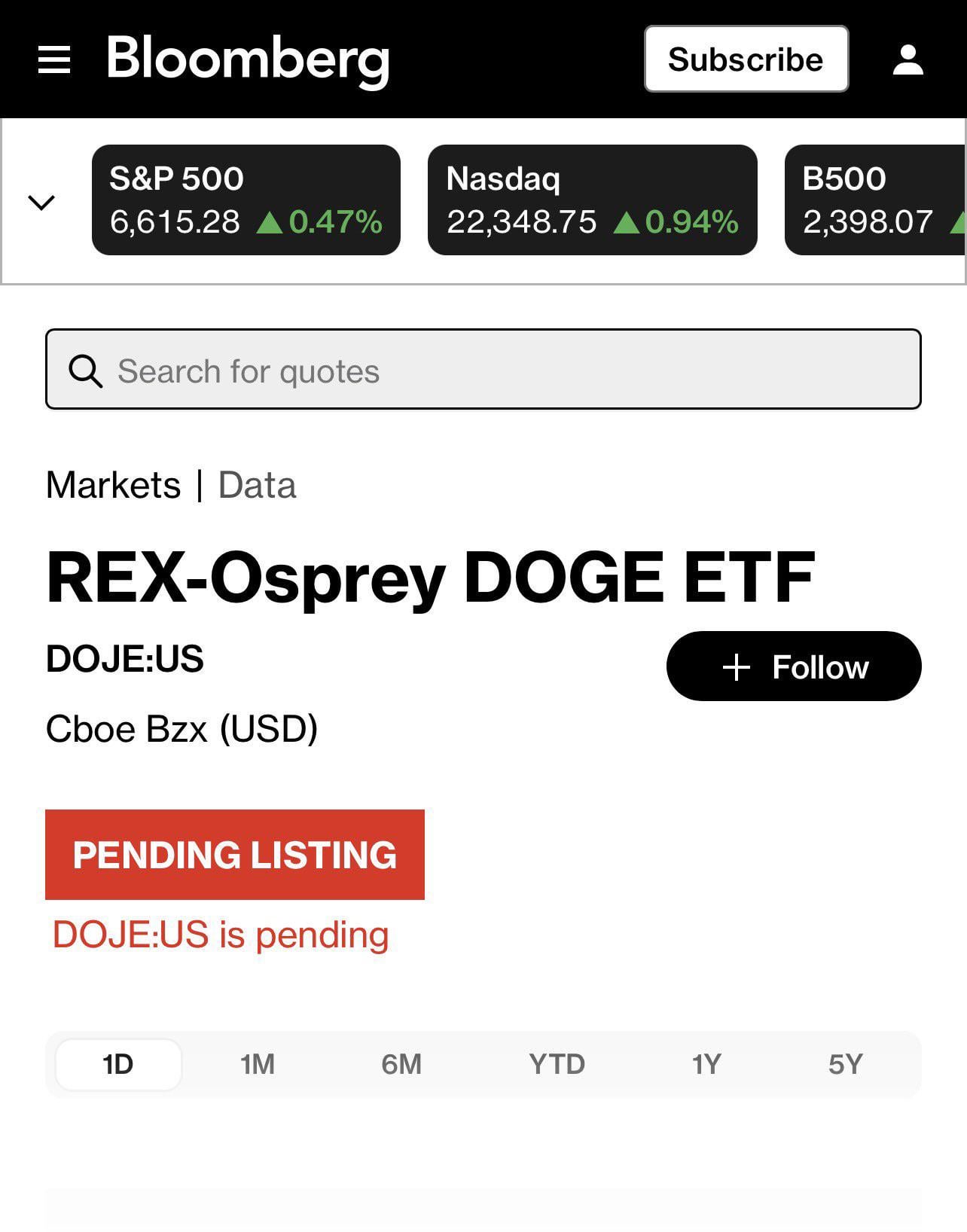This screenshot has height=1232, width=967.
Task: Click the plus icon on Follow
Action: click(736, 667)
